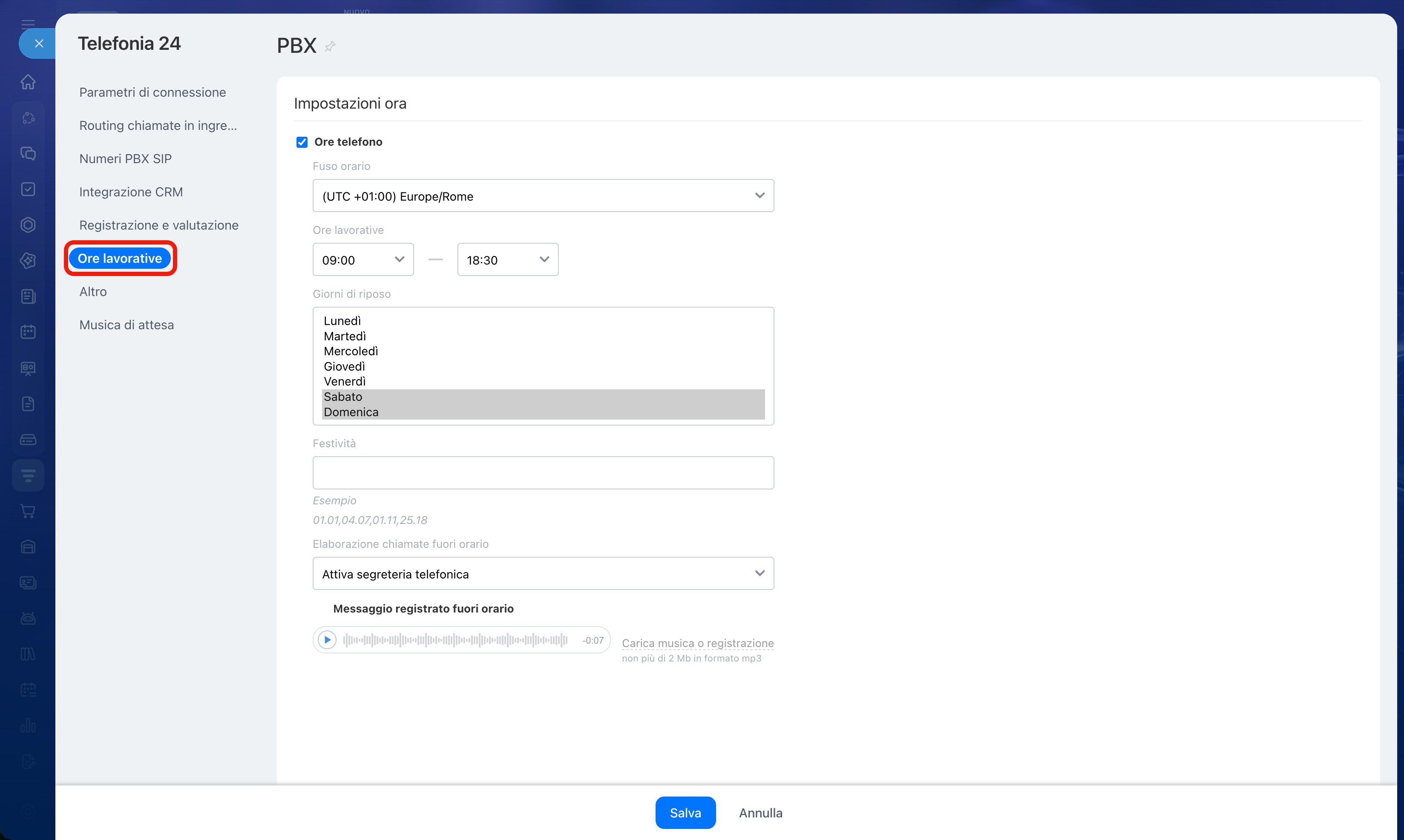Image resolution: width=1404 pixels, height=840 pixels.
Task: Open the 18:30 end time dropdown
Action: [x=508, y=260]
